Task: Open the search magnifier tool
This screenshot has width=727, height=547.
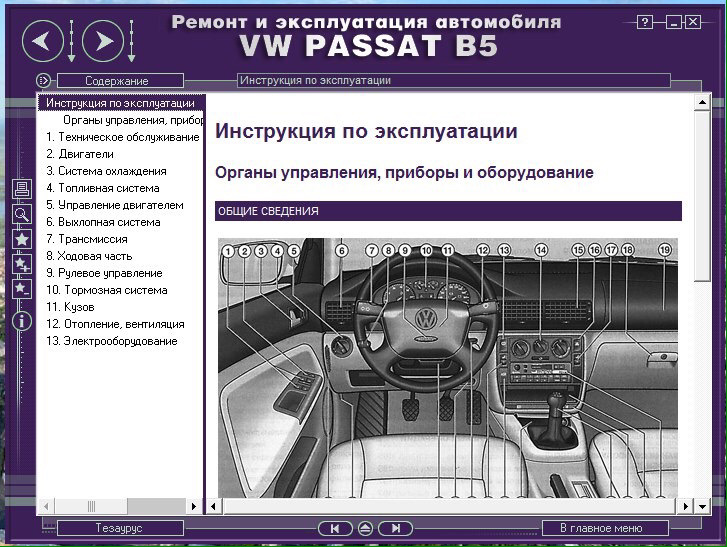Action: (22, 214)
